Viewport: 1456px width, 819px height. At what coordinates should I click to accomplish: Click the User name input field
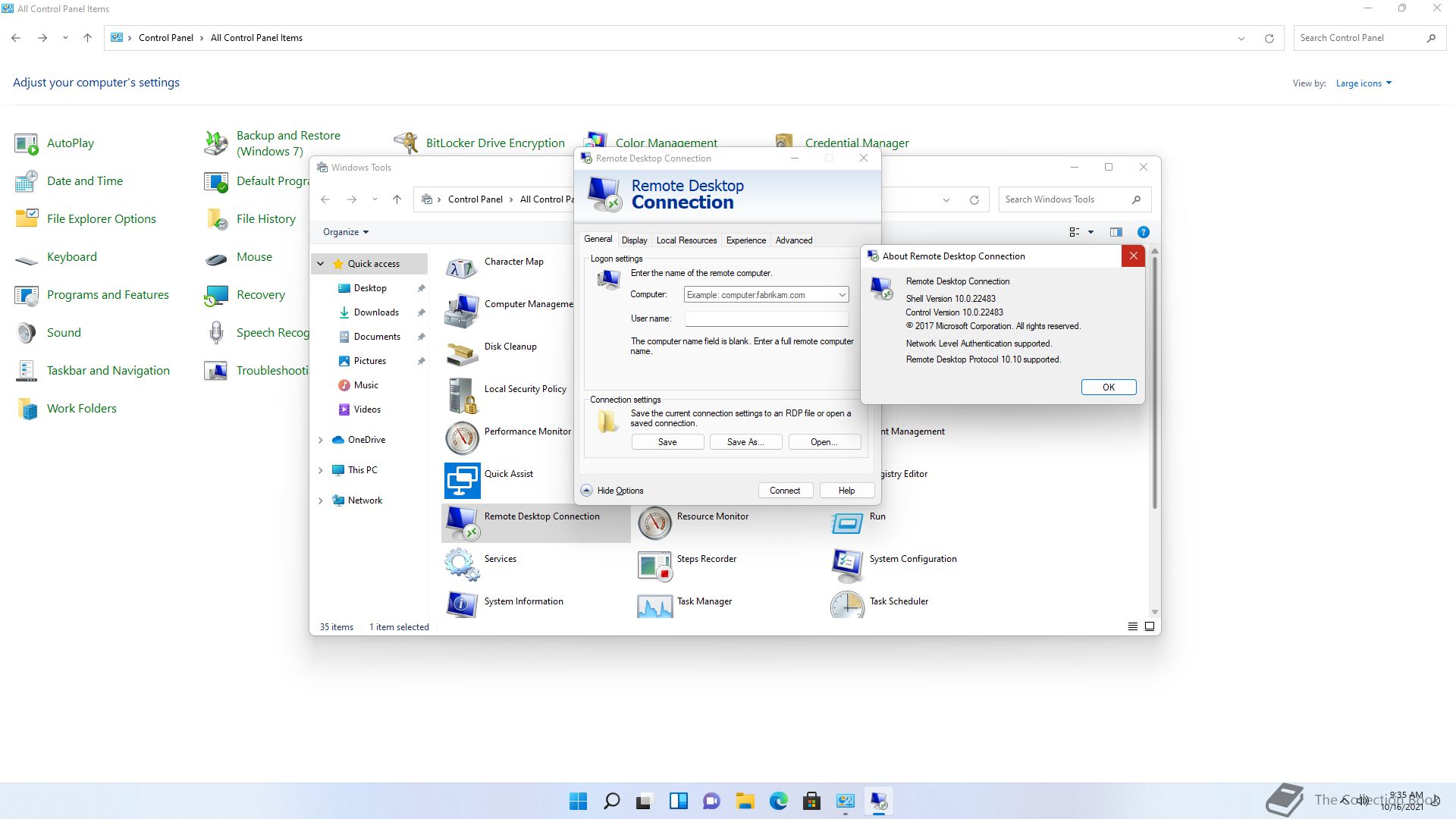766,319
